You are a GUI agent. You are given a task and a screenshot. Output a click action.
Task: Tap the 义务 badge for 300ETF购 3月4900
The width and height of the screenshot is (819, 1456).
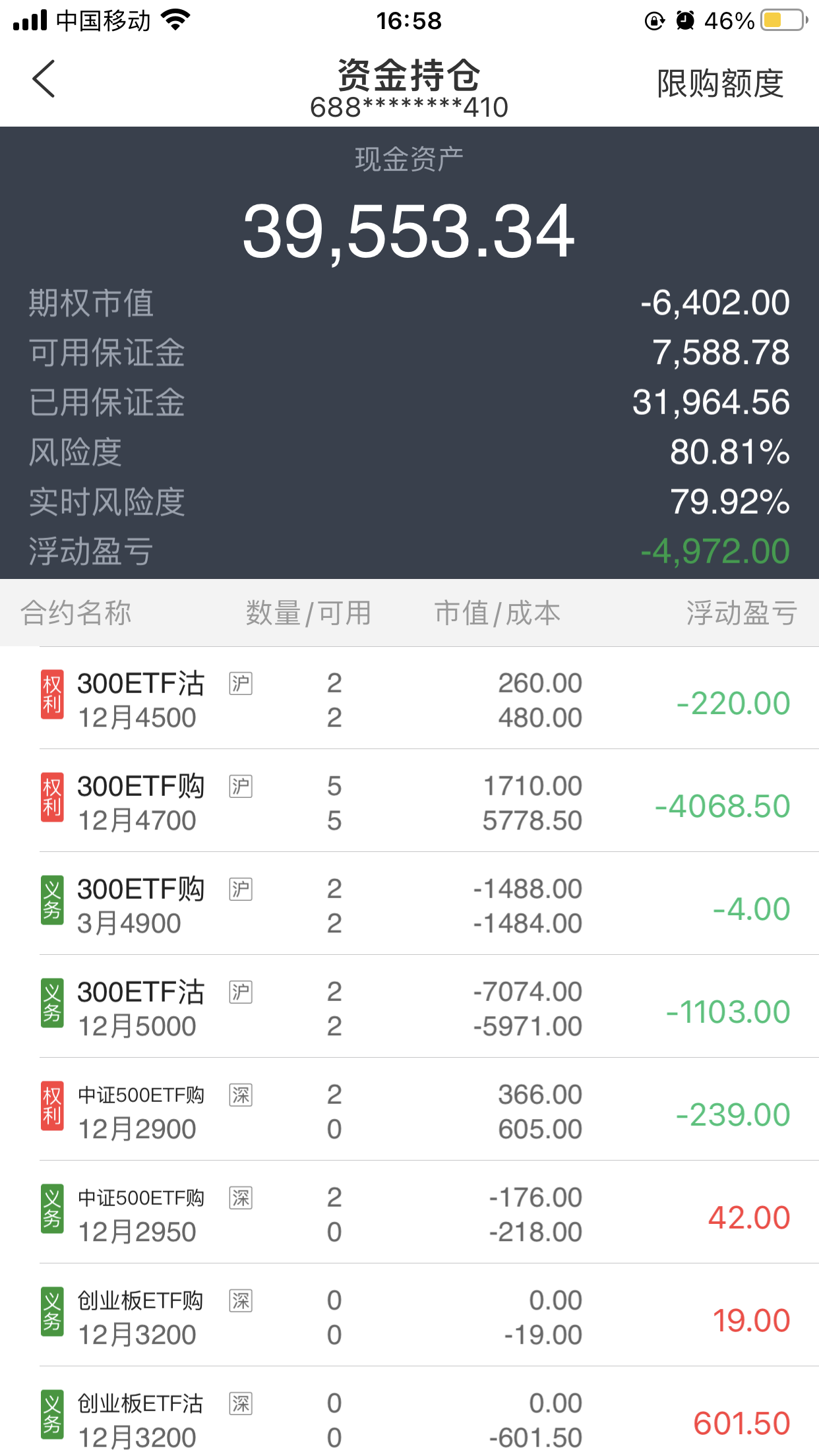pyautogui.click(x=52, y=901)
